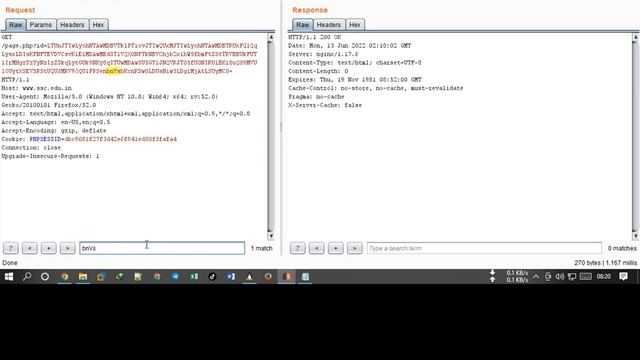Screen dimensions: 640x360
Task: Open the Request Headers tab
Action: pos(72,25)
